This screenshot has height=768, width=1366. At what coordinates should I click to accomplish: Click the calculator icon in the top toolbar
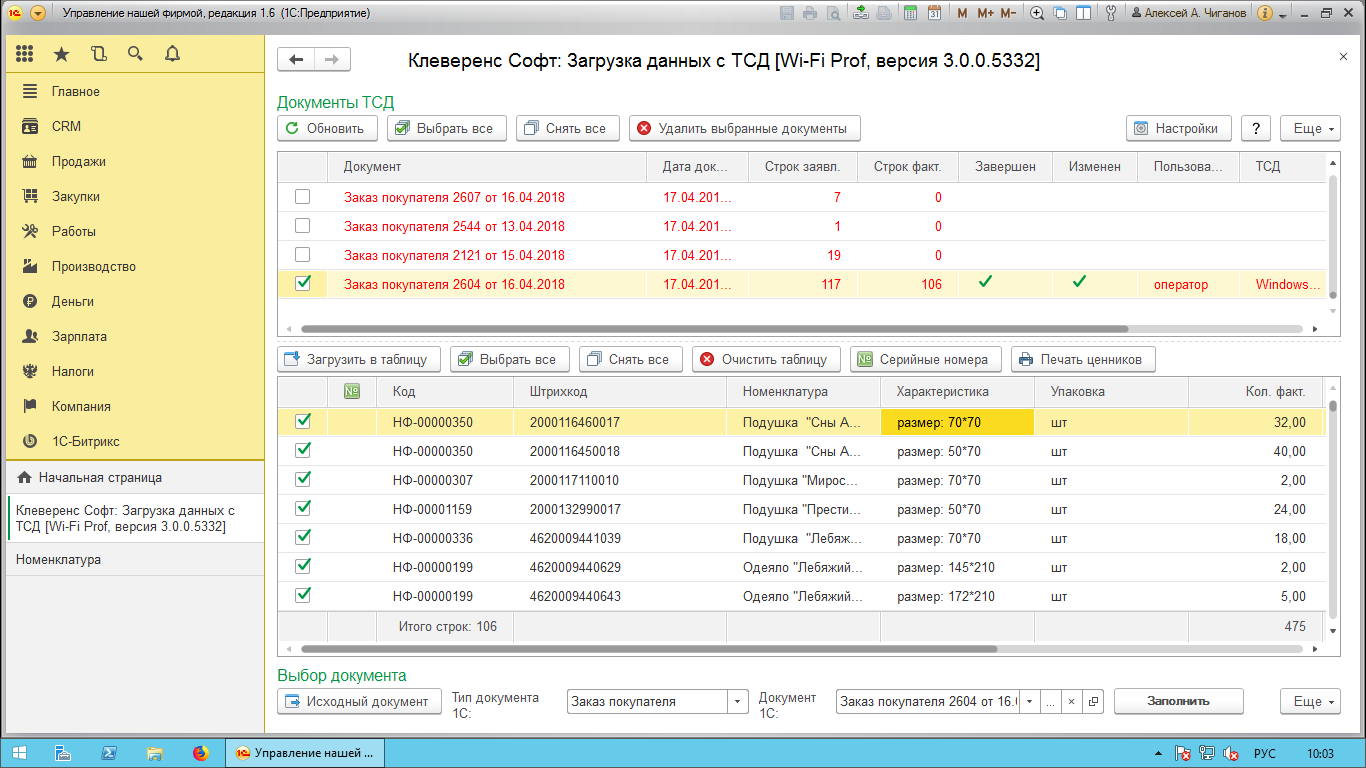point(910,13)
